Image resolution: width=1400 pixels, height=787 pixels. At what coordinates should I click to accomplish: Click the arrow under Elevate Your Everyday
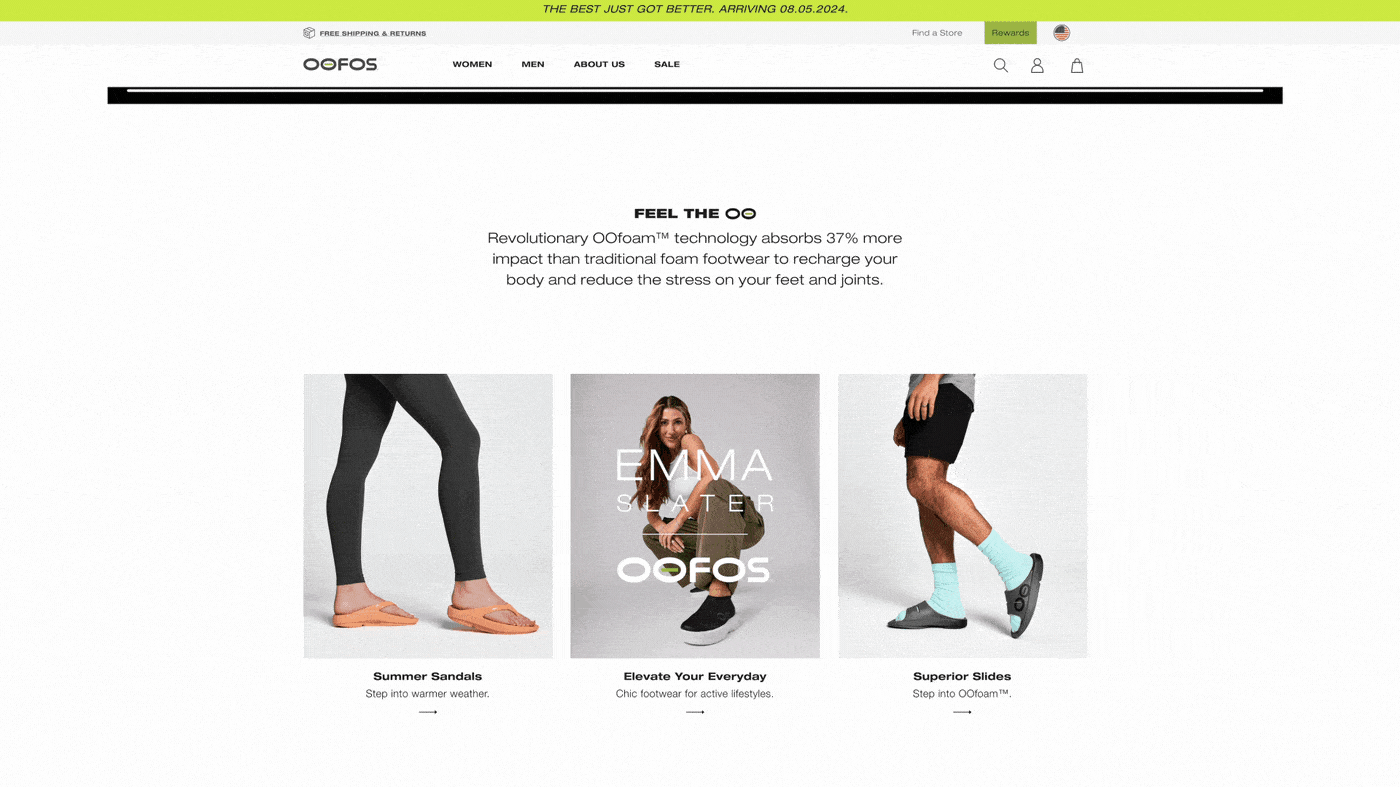click(695, 712)
